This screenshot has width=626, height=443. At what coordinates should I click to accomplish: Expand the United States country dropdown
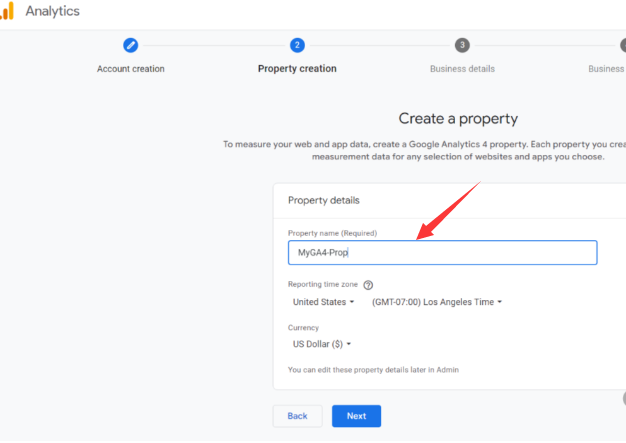(323, 302)
